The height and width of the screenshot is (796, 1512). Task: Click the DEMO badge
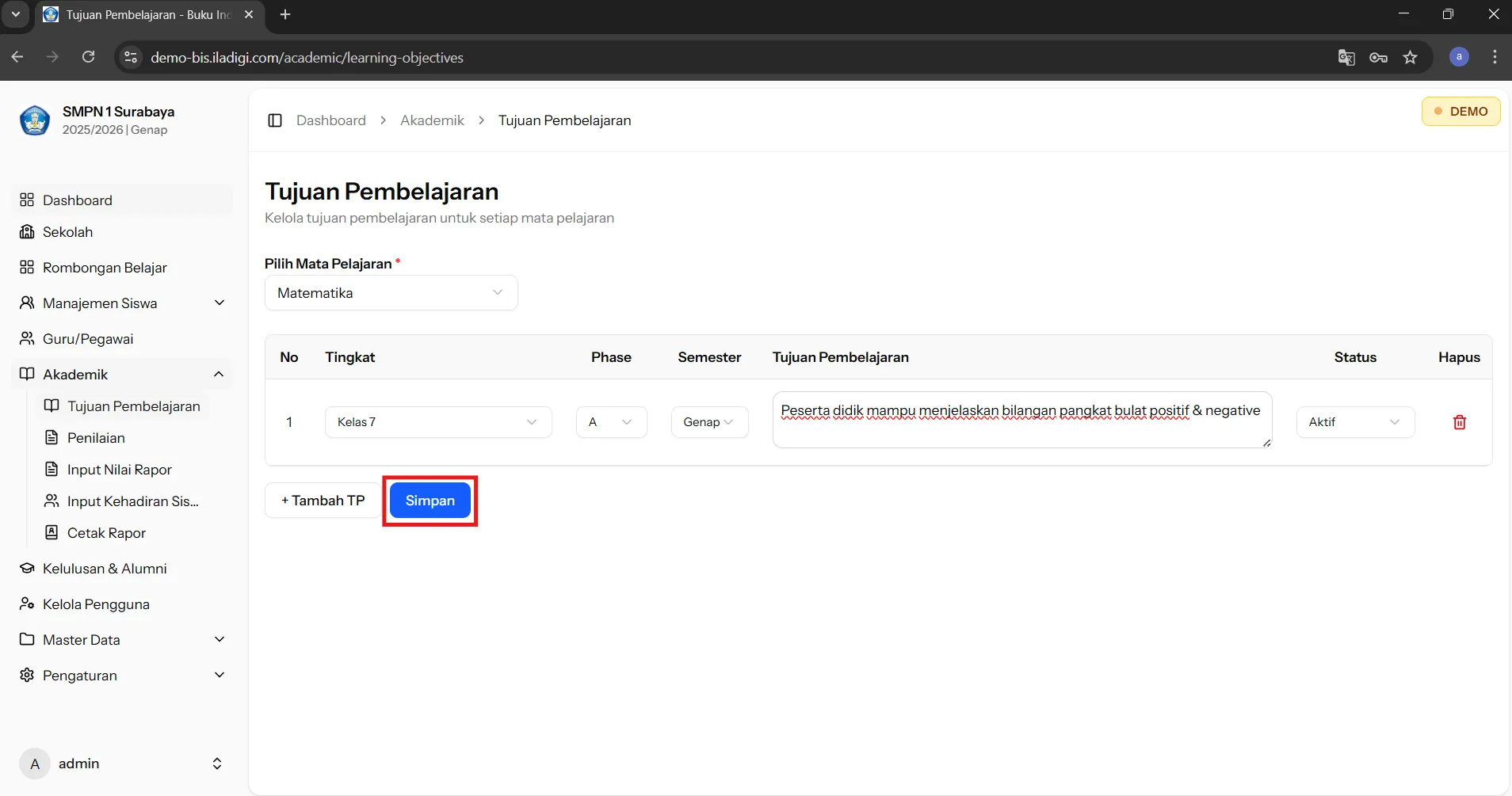pos(1460,112)
